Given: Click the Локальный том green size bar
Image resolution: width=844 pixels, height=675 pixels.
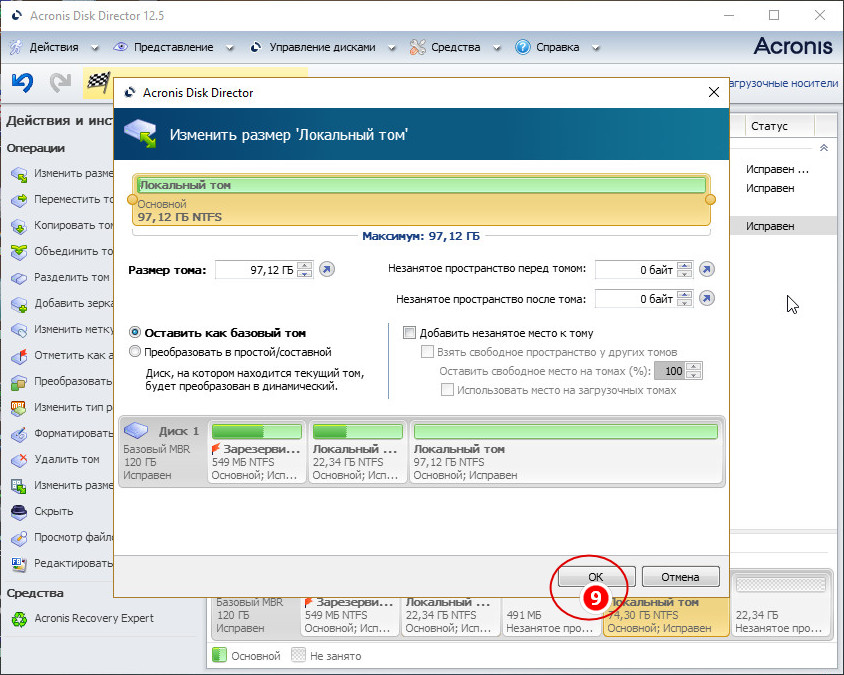Looking at the screenshot, I should pos(421,185).
